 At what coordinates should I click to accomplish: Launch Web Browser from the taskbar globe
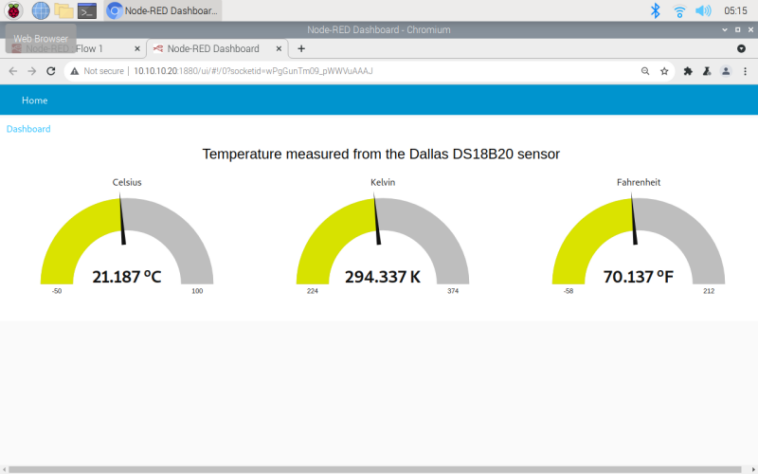(41, 10)
